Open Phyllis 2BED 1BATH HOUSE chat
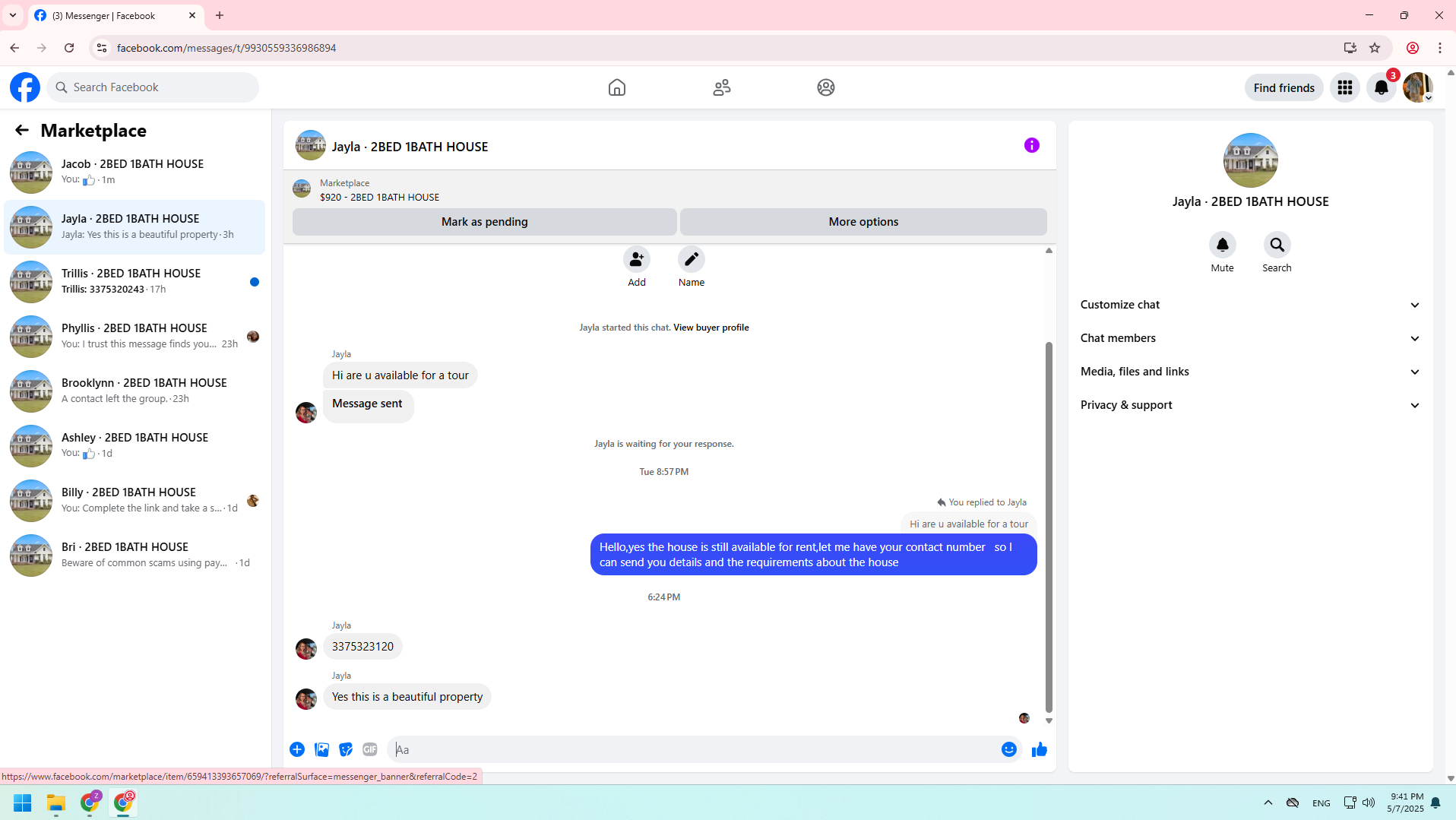Image resolution: width=1456 pixels, height=820 pixels. click(135, 337)
